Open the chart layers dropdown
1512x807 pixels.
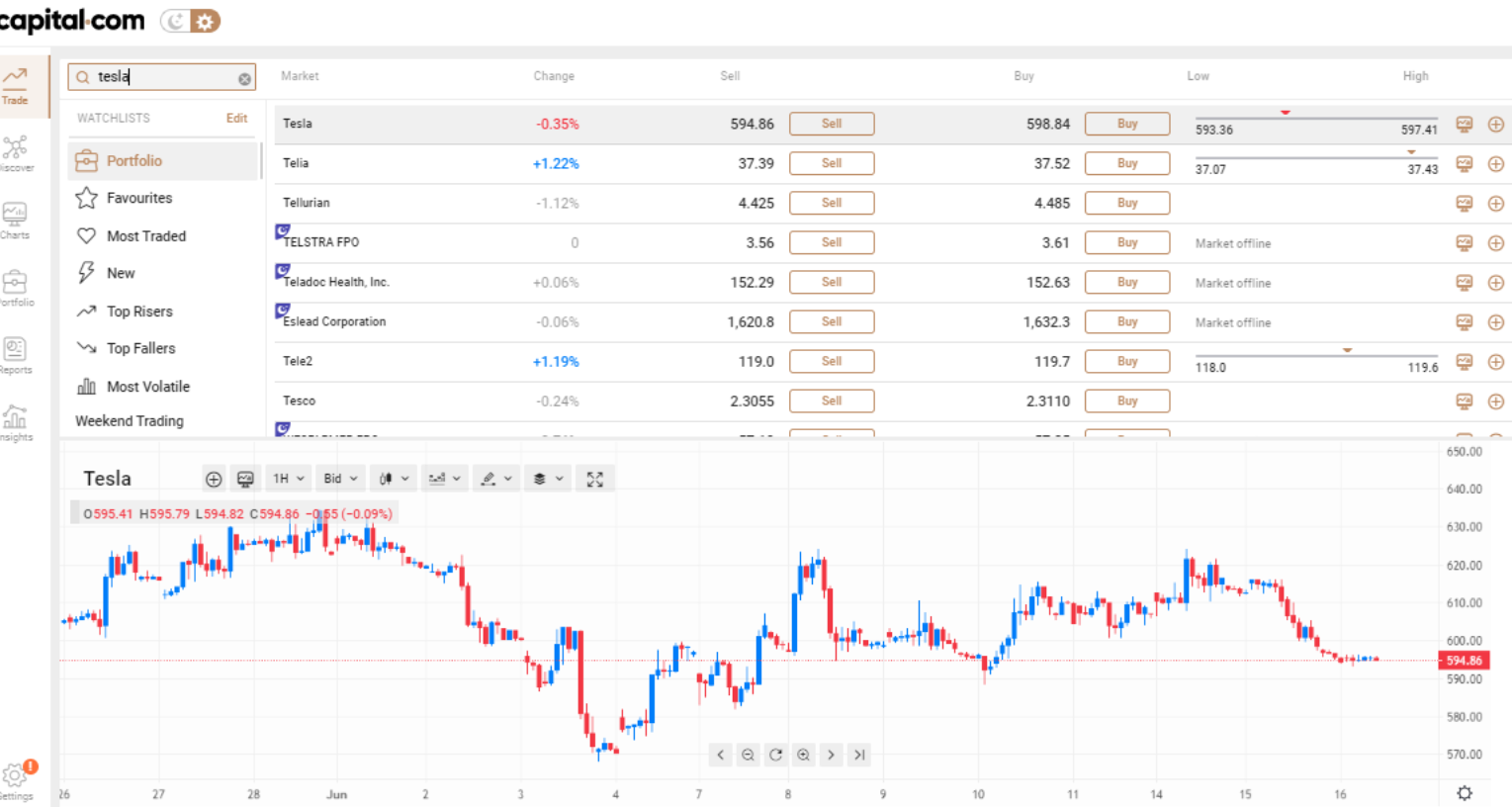[x=548, y=479]
